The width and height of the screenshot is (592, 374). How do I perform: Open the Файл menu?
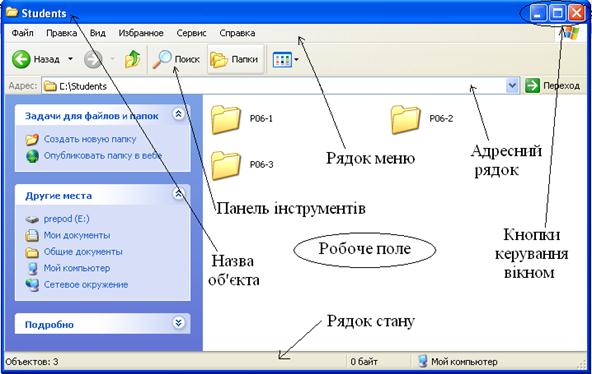[22, 33]
